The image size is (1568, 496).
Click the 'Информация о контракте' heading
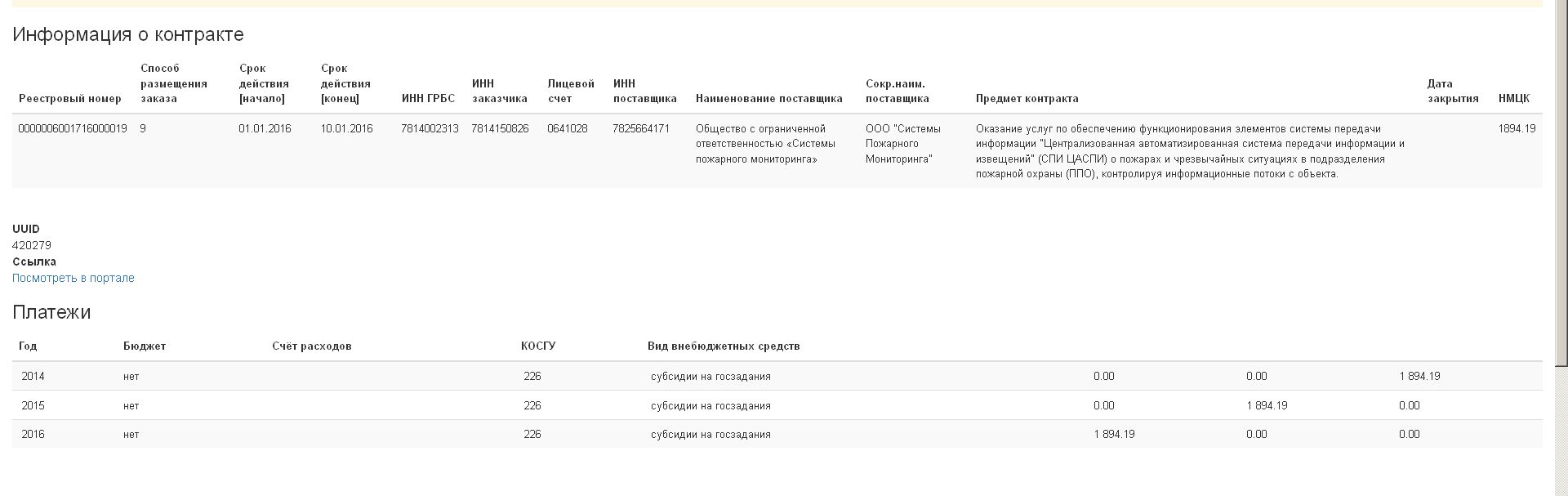click(x=128, y=34)
